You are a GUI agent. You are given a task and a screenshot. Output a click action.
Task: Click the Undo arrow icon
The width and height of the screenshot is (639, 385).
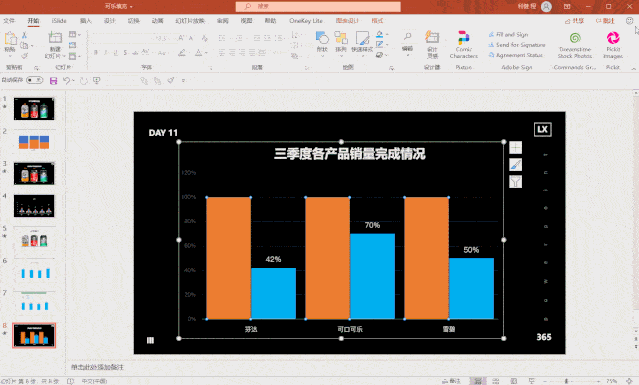coord(66,81)
